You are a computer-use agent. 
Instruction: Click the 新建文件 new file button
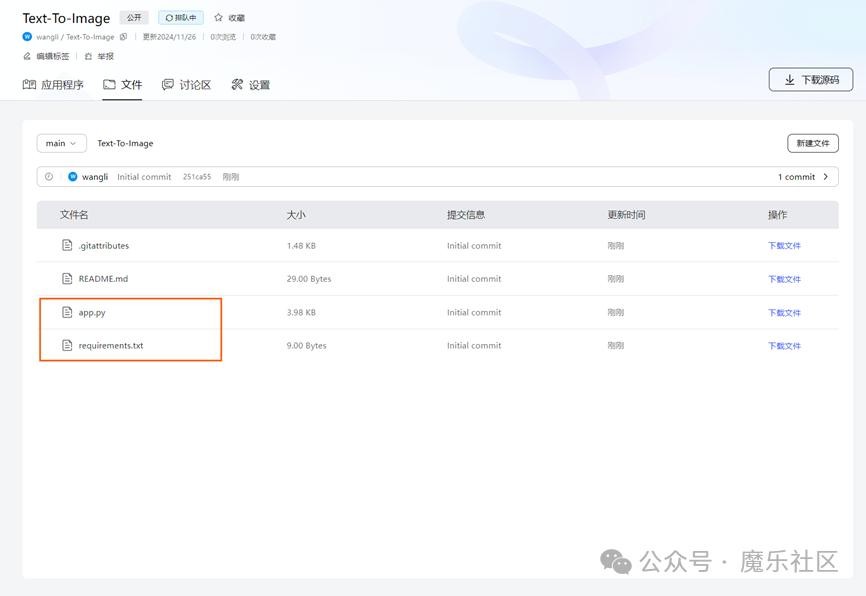pos(812,143)
